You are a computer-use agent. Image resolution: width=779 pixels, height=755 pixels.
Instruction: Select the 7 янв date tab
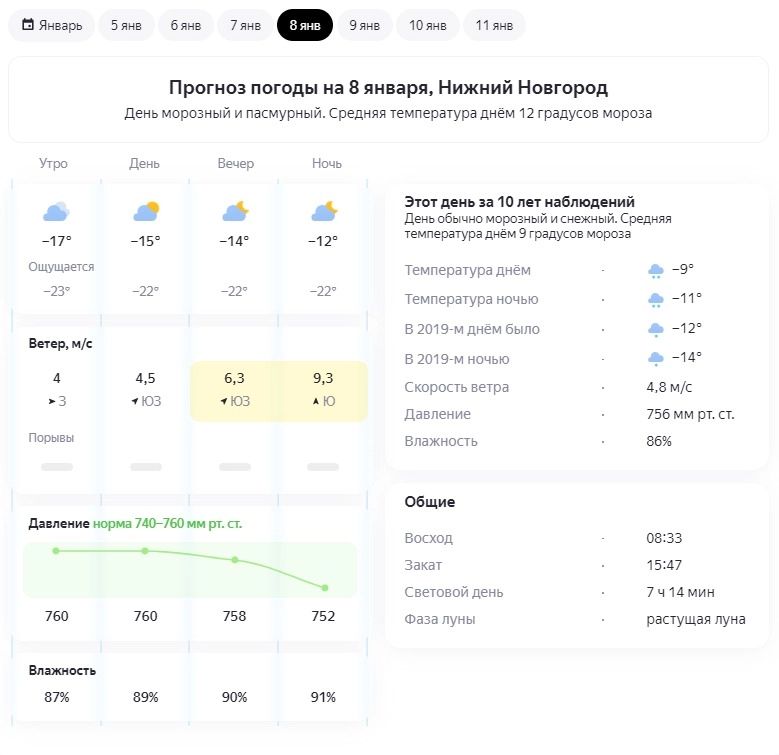pos(245,25)
